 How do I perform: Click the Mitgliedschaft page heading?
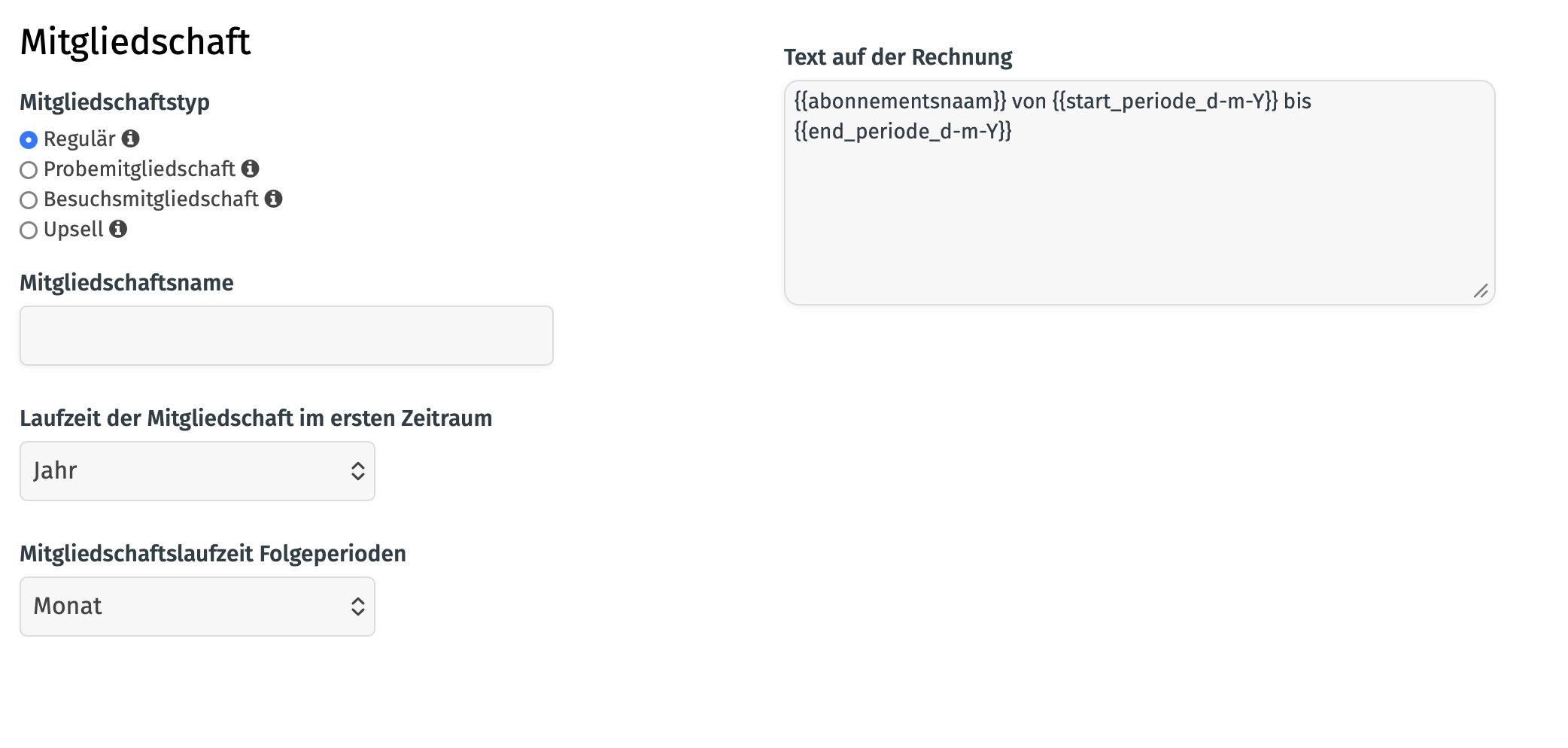[135, 41]
